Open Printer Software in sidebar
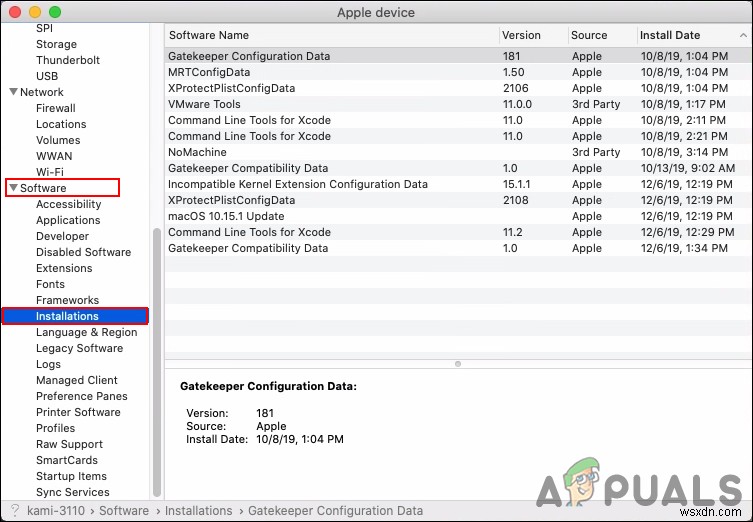 [x=78, y=412]
